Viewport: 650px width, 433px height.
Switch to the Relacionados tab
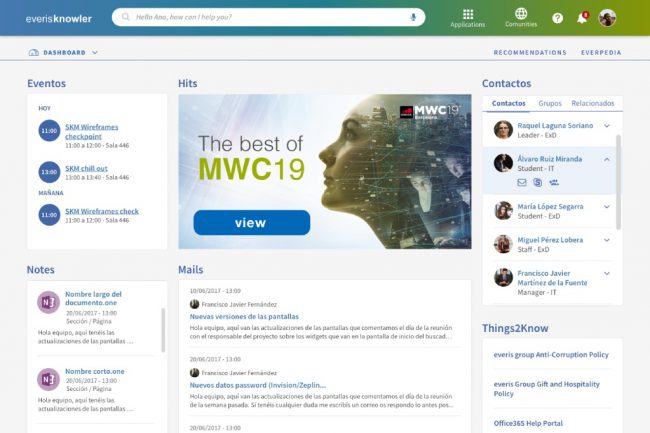tap(593, 103)
